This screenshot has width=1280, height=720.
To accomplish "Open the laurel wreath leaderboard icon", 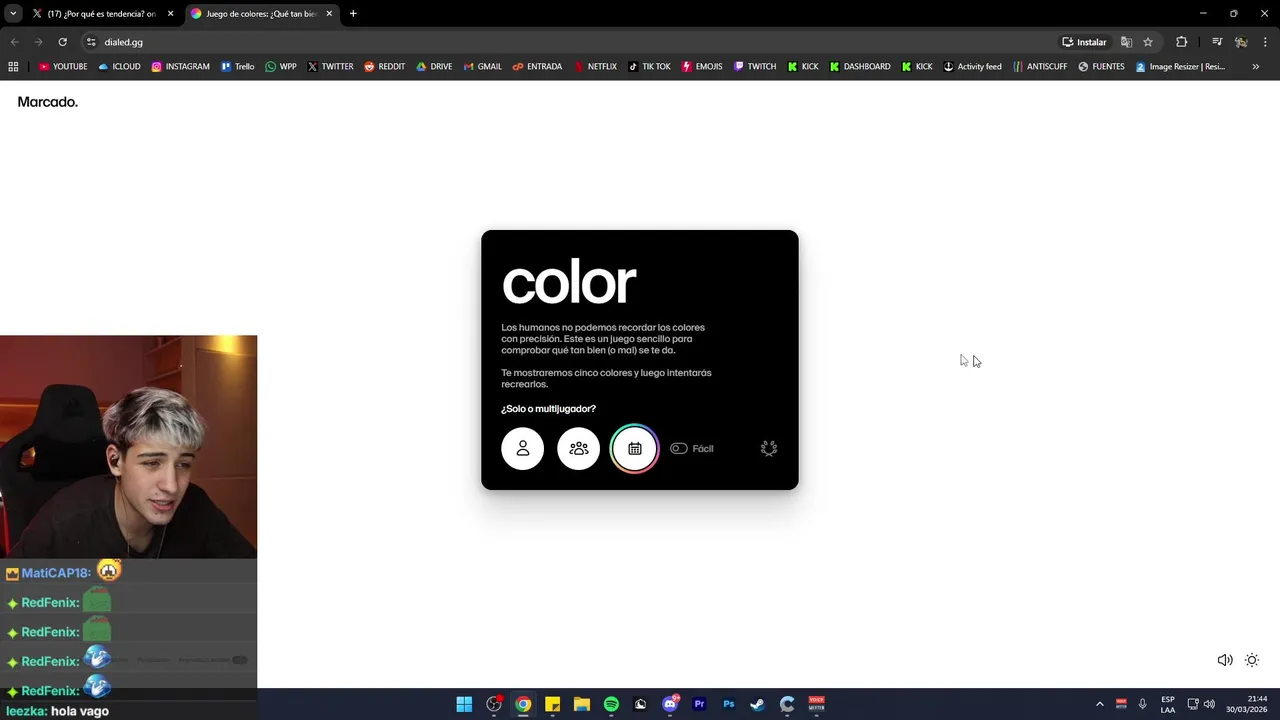I will pos(769,449).
